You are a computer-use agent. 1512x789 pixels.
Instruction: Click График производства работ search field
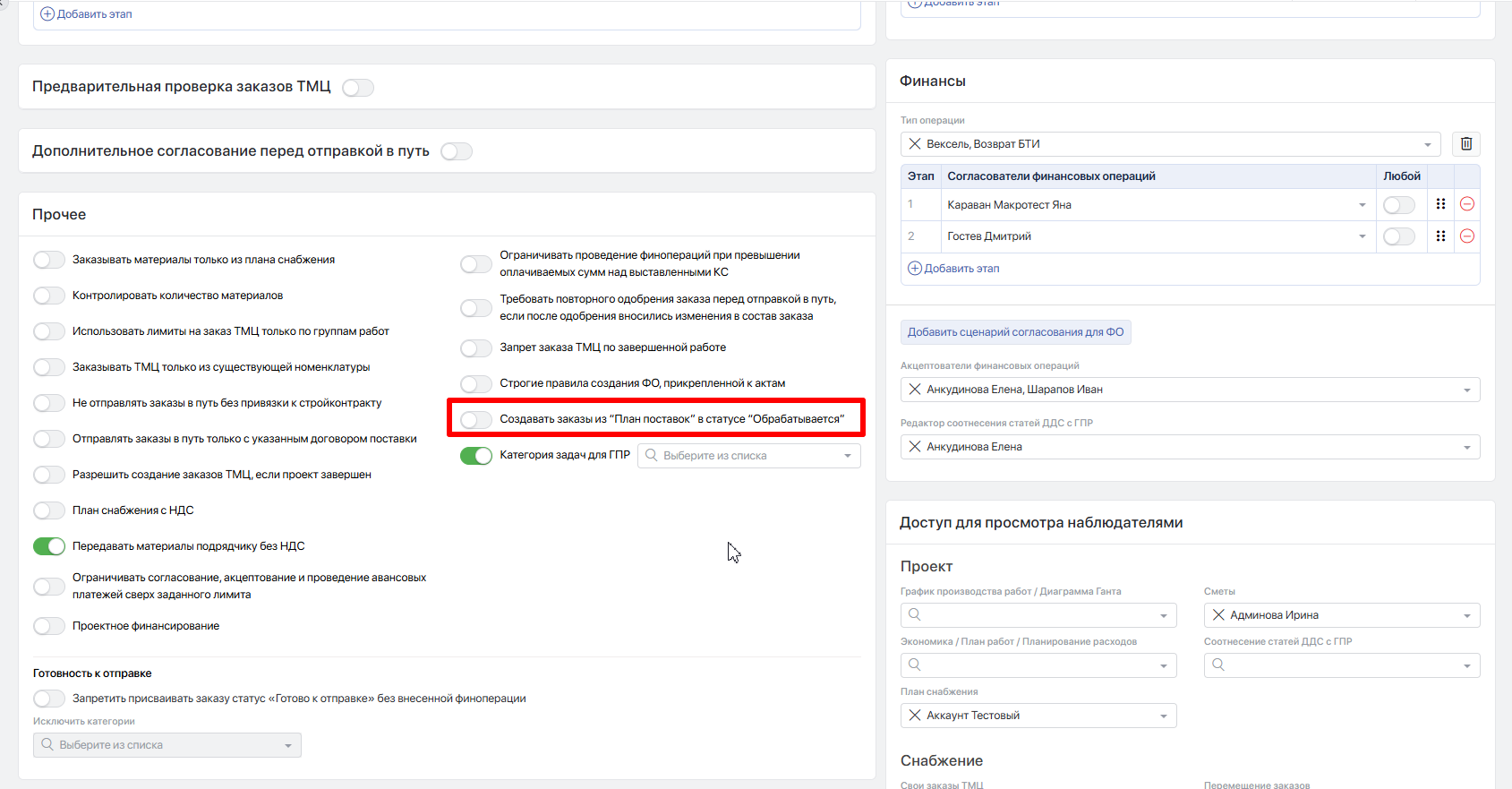1038,615
